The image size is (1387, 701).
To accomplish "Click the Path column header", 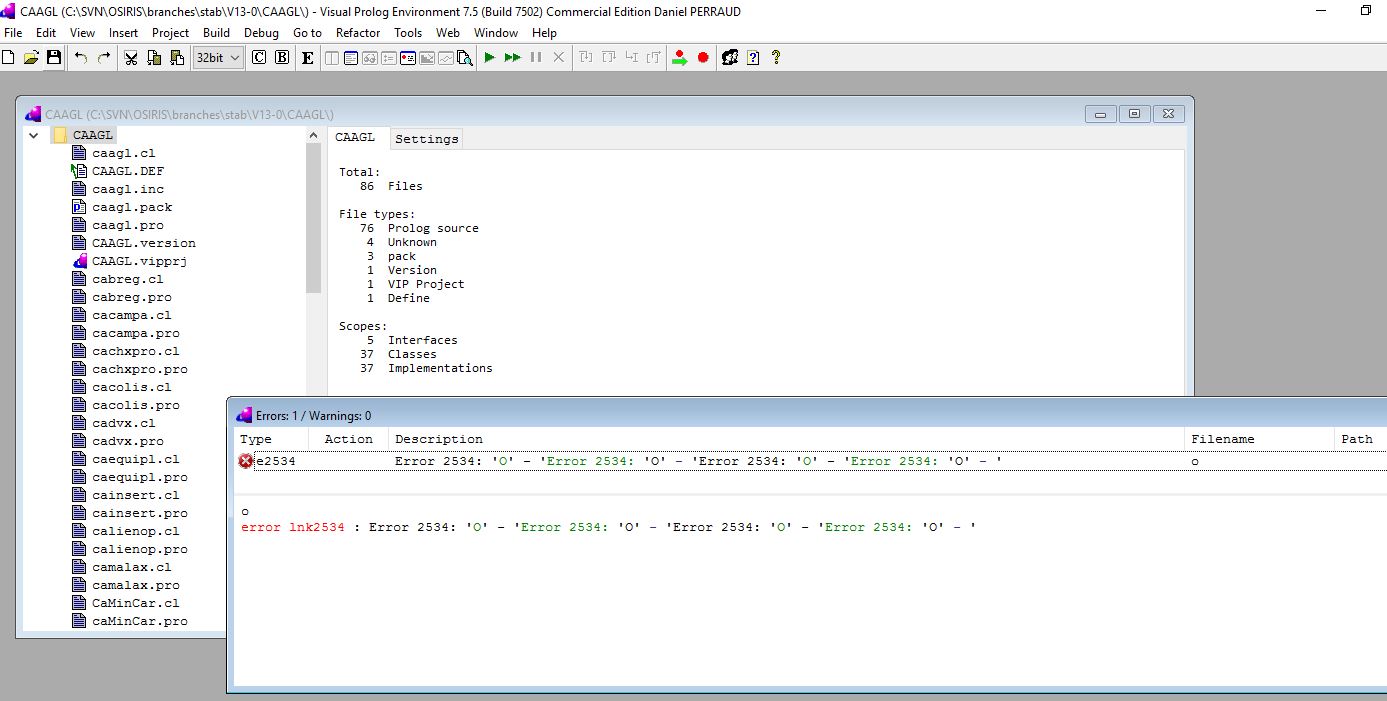I will (x=1360, y=439).
